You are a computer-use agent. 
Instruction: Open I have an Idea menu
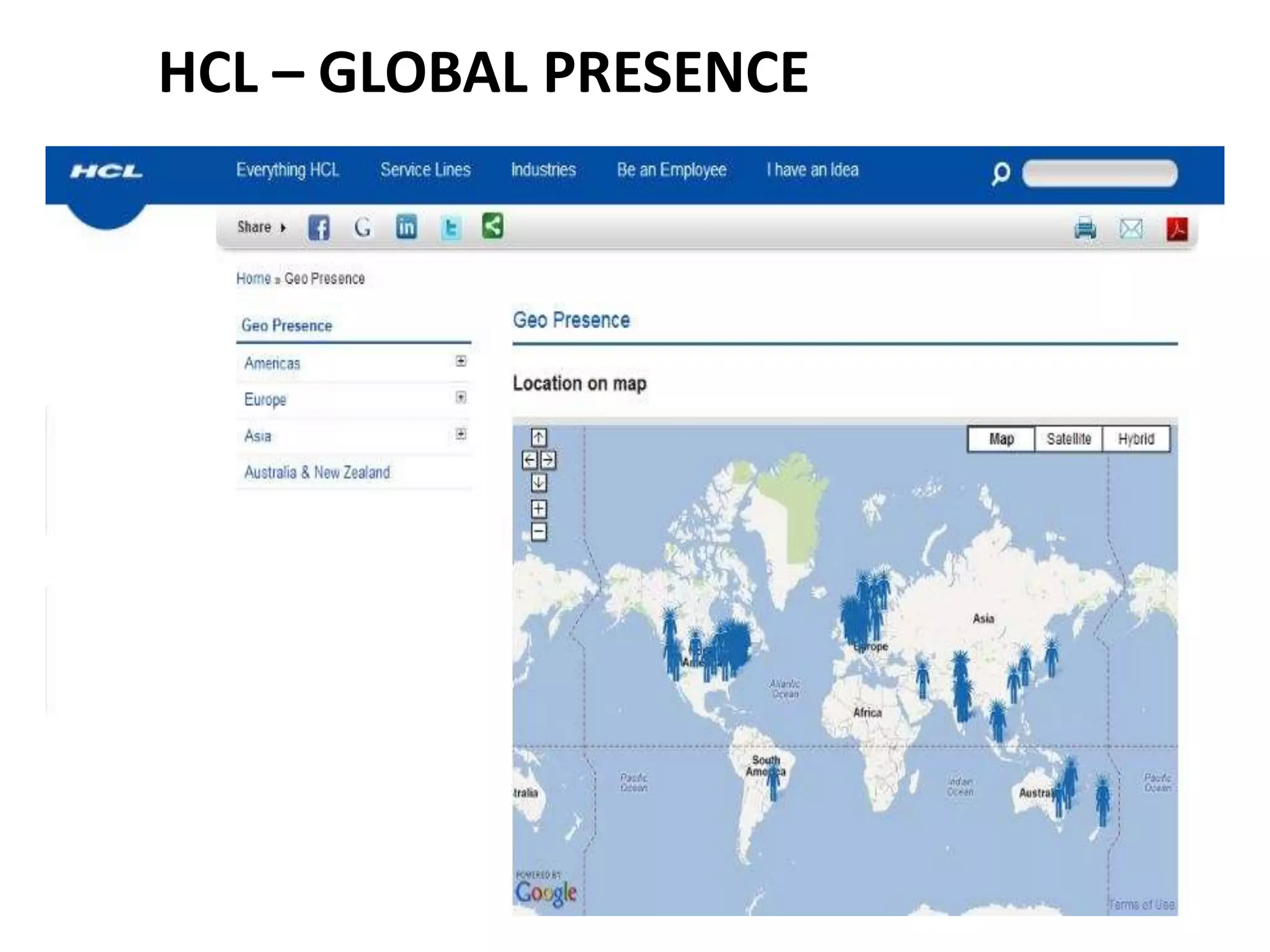(x=812, y=170)
